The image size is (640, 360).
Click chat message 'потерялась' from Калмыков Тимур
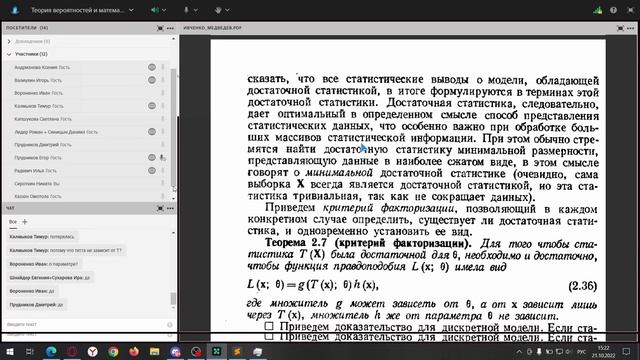click(x=42, y=237)
